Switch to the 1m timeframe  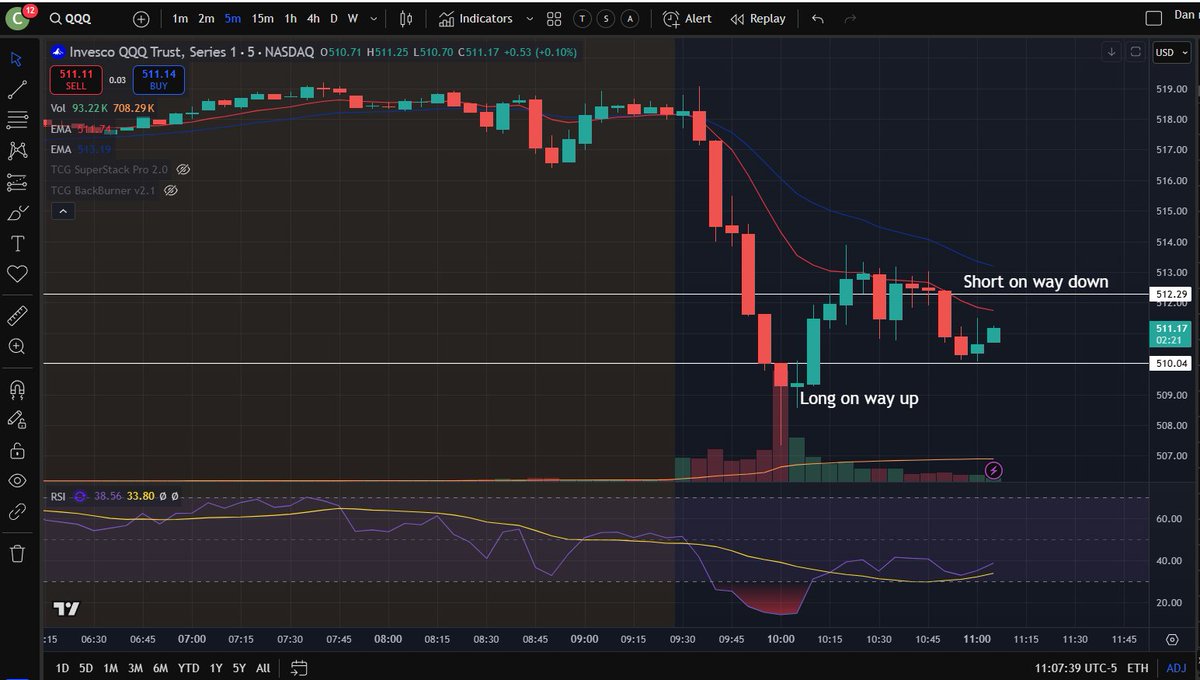[x=180, y=19]
